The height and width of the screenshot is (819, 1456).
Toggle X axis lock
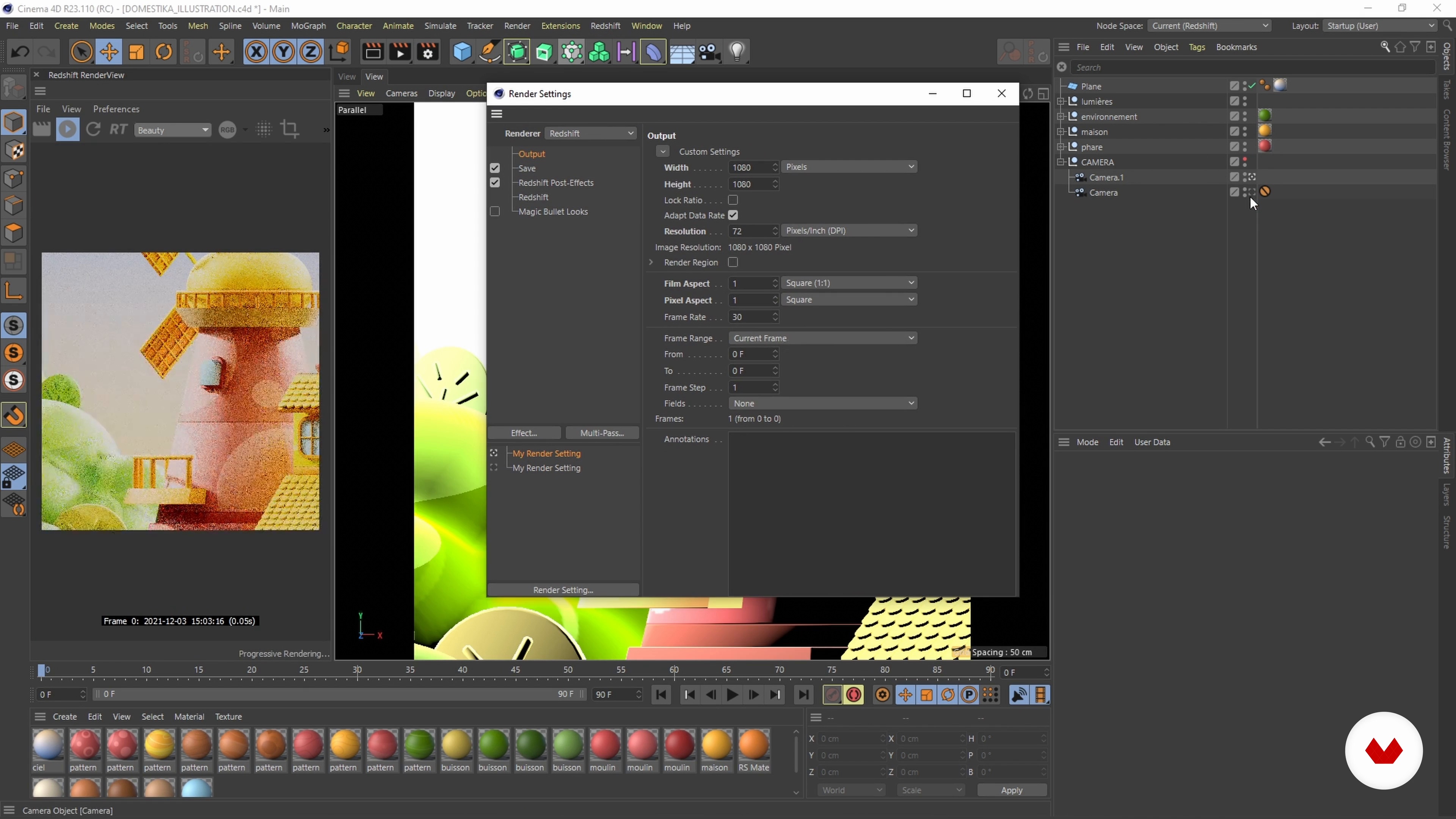(x=256, y=52)
